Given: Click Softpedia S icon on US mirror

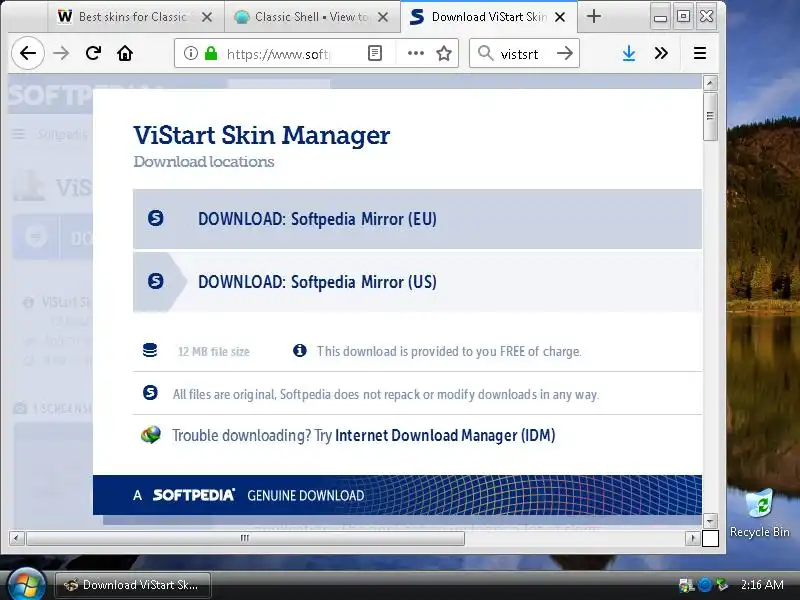Looking at the screenshot, I should click(x=156, y=281).
